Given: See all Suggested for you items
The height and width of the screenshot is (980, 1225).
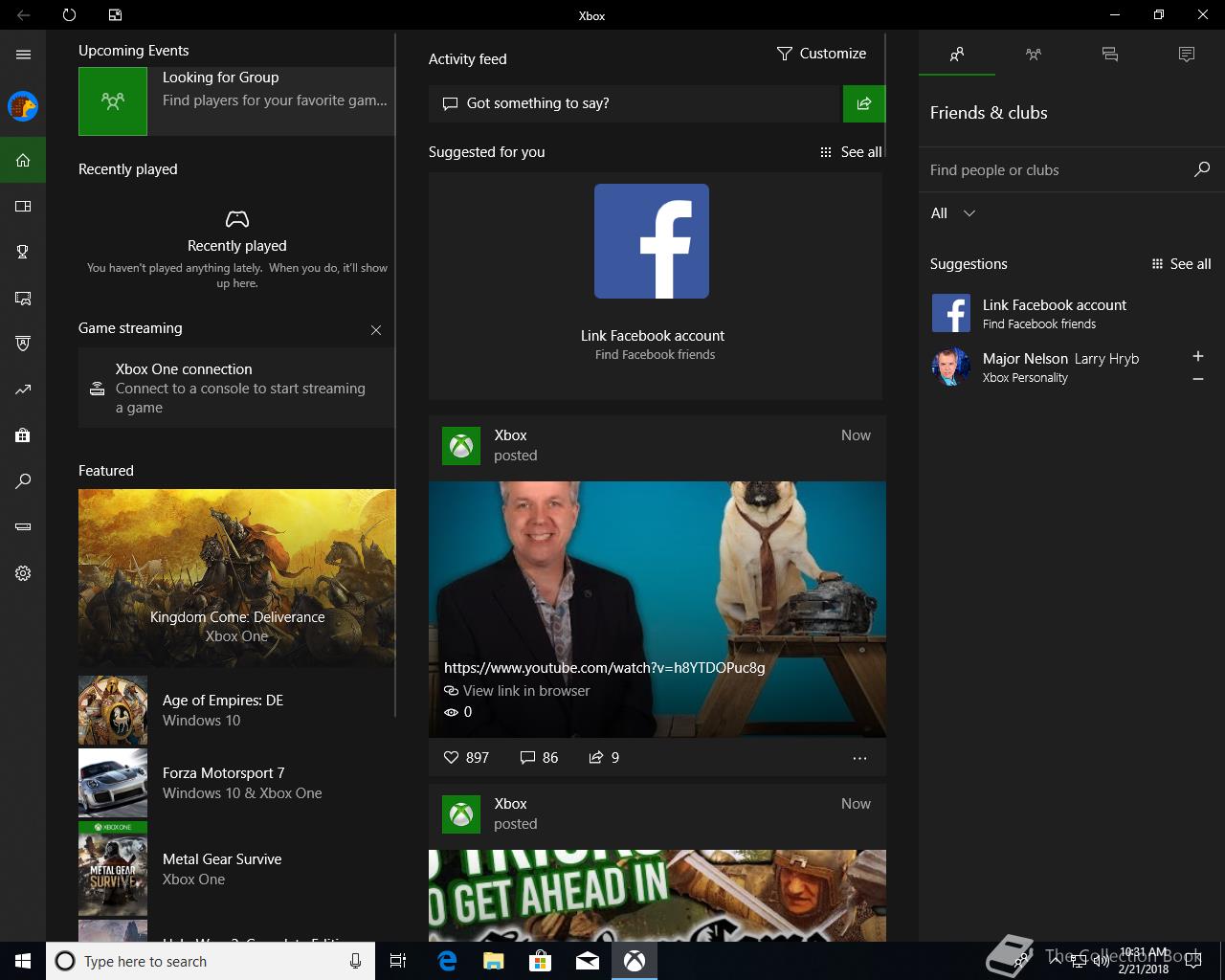Looking at the screenshot, I should coord(851,152).
